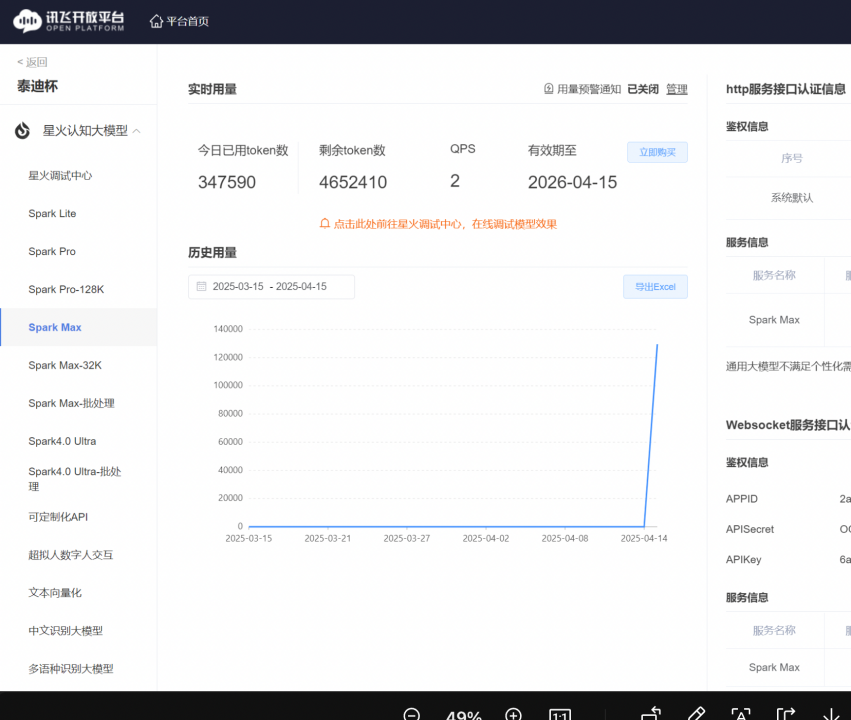Select Spark Max in the sidebar
Screen dimensions: 851x720
tap(55, 327)
